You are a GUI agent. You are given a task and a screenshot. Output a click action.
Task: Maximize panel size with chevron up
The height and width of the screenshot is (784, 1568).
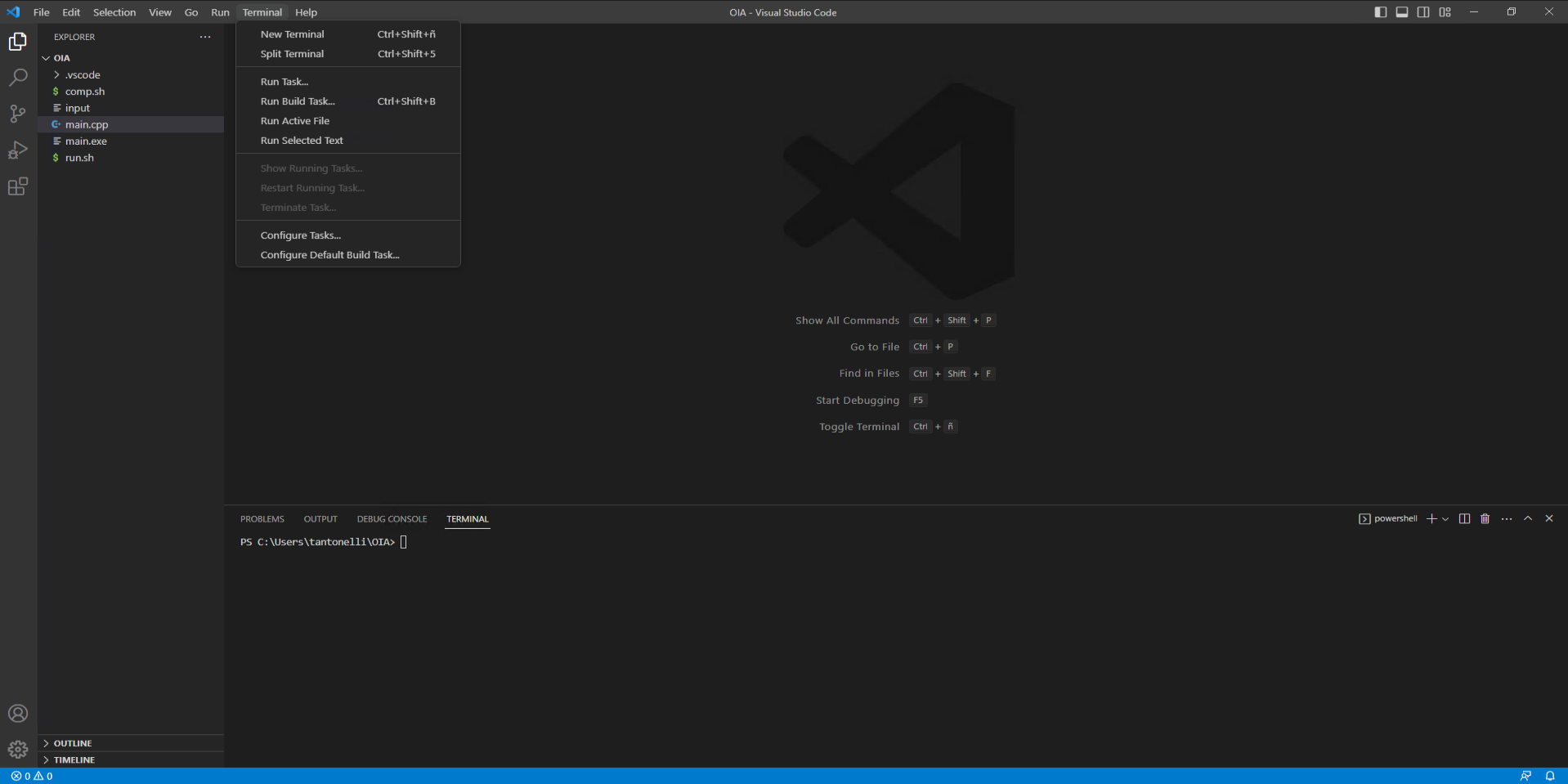tap(1528, 519)
